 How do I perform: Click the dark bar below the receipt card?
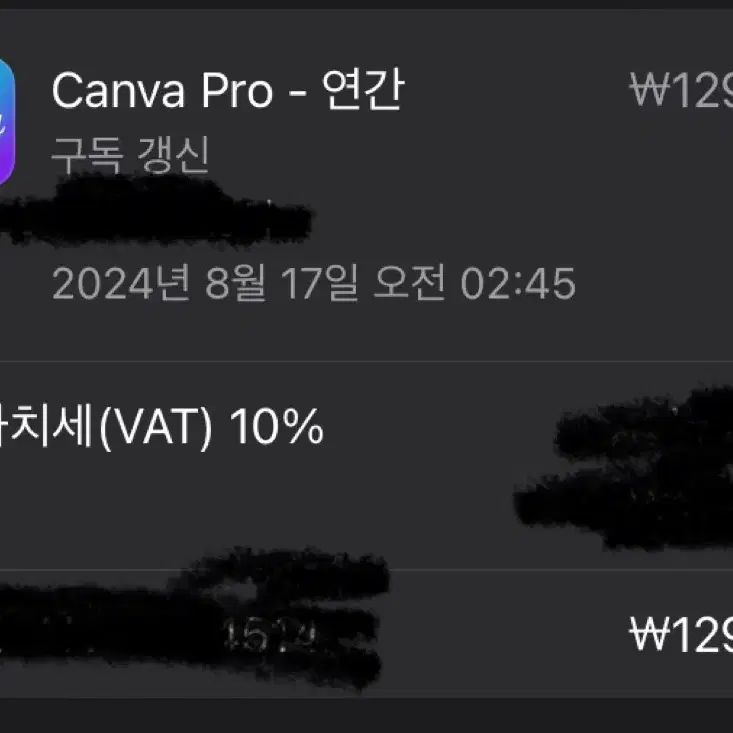[x=366, y=716]
